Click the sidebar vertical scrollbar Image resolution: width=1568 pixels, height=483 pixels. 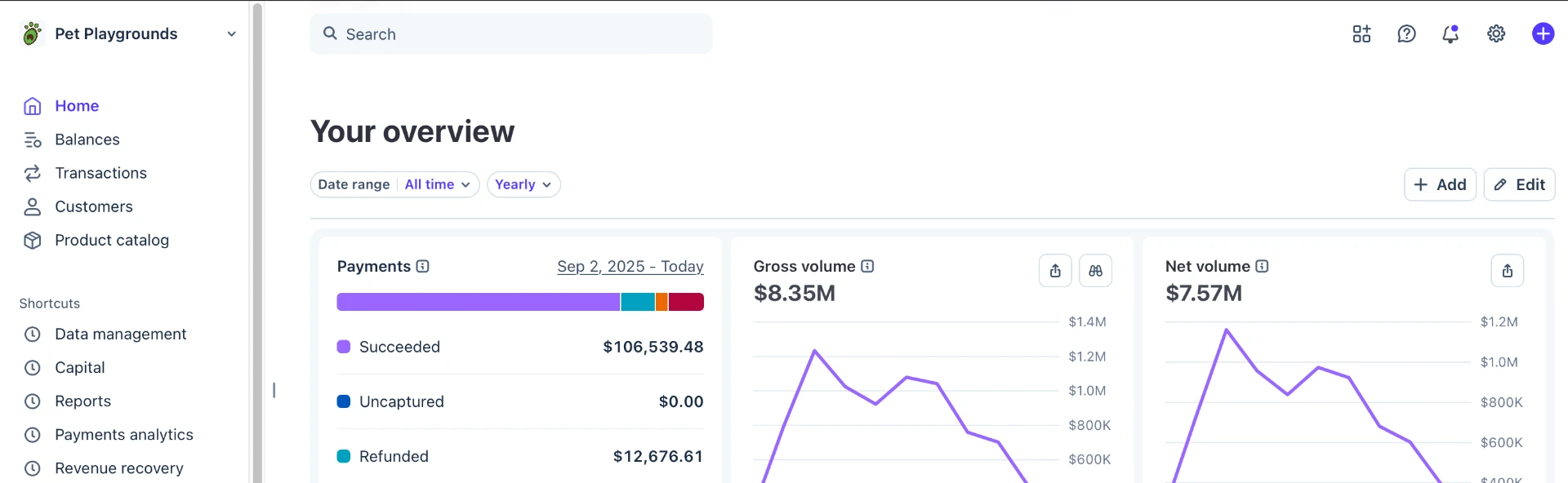tap(257, 241)
